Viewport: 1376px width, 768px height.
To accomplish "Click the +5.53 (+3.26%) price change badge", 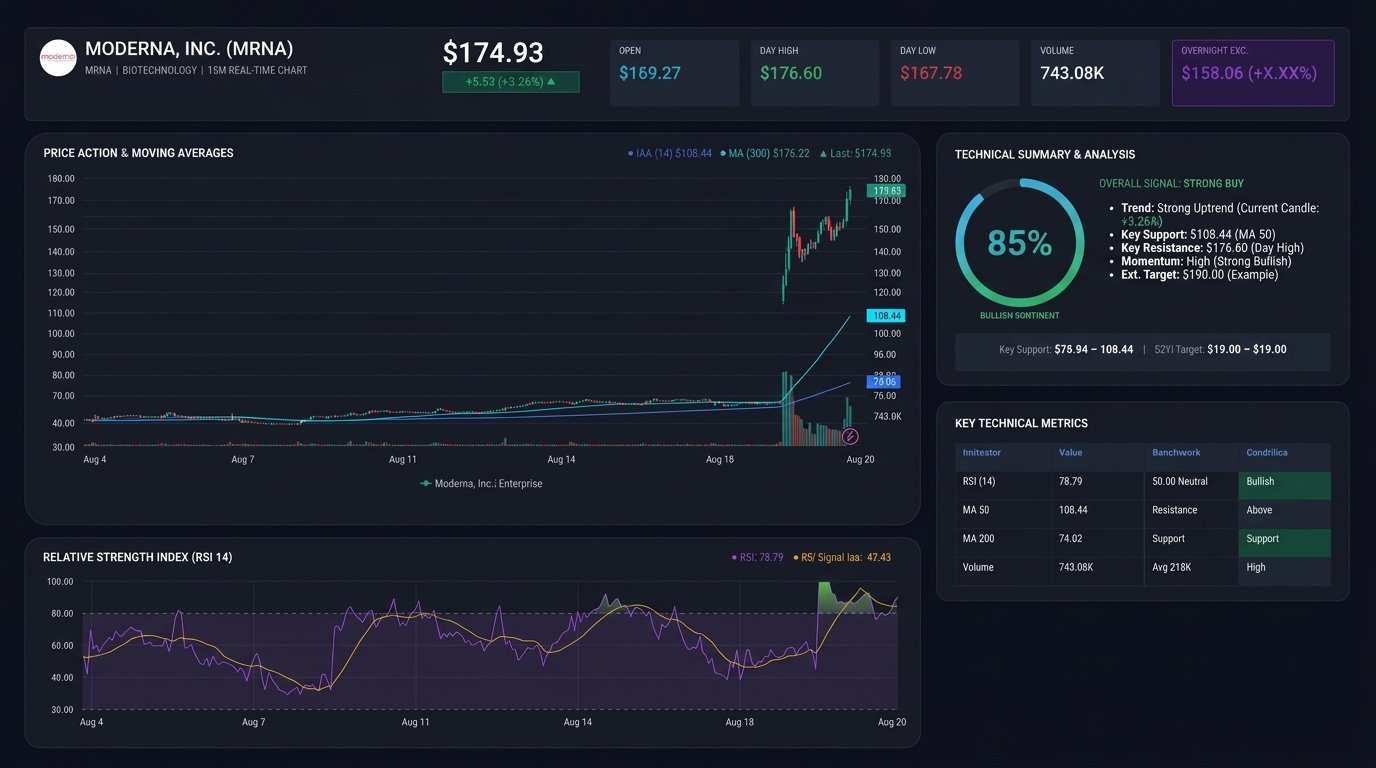I will (x=510, y=82).
